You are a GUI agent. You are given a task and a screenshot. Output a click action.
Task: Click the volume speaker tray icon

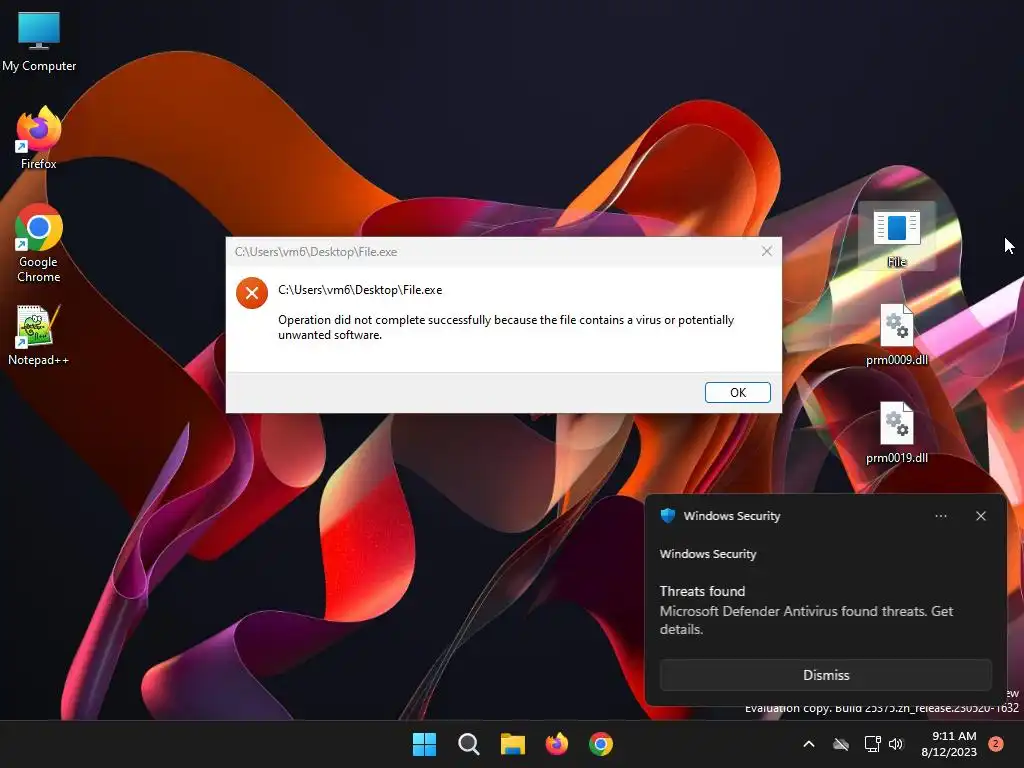pyautogui.click(x=896, y=744)
